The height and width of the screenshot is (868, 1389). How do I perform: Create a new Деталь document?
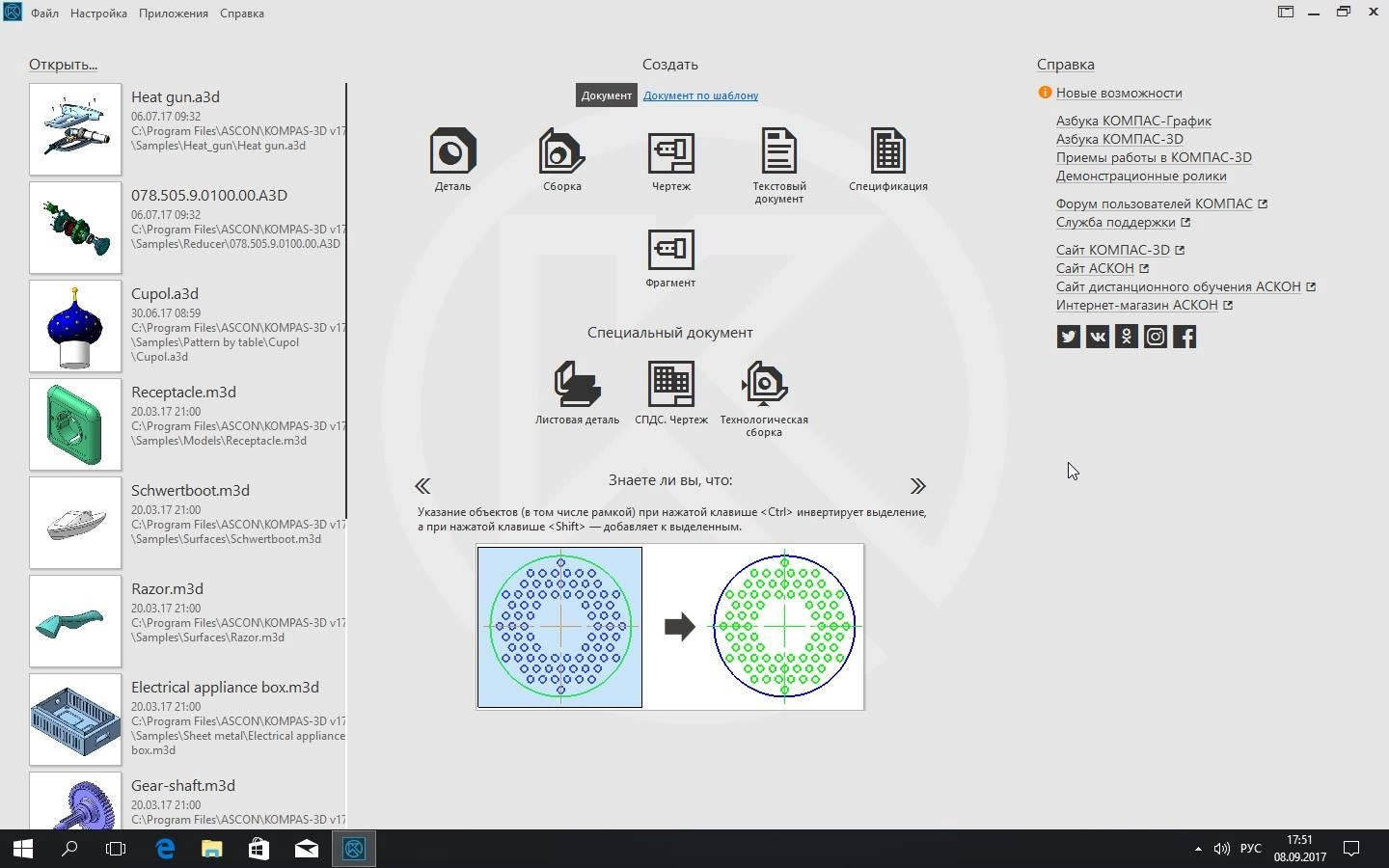[452, 159]
